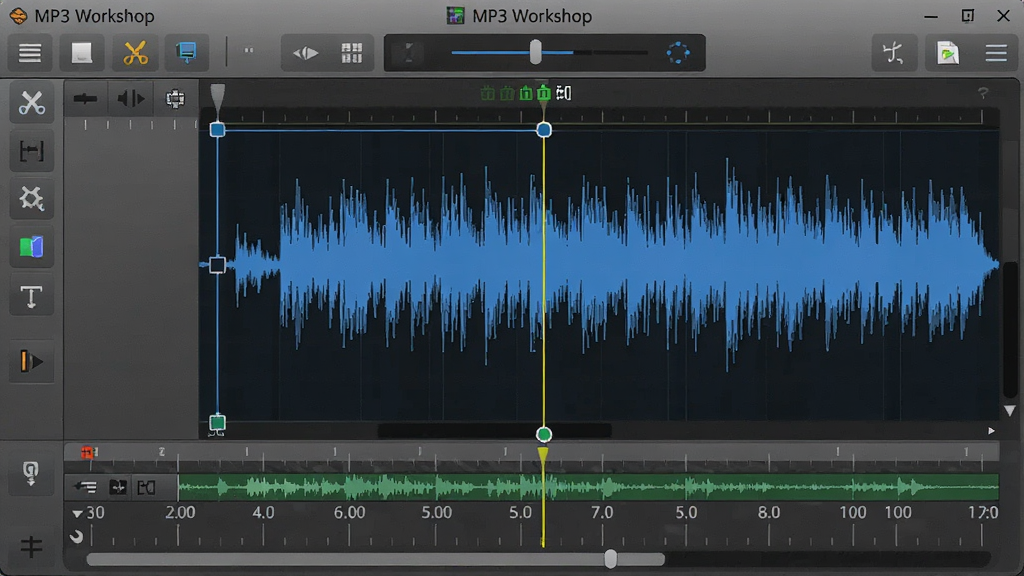Click the green square handle at bottom-left of the waveform
1024x576 pixels.
pos(217,423)
